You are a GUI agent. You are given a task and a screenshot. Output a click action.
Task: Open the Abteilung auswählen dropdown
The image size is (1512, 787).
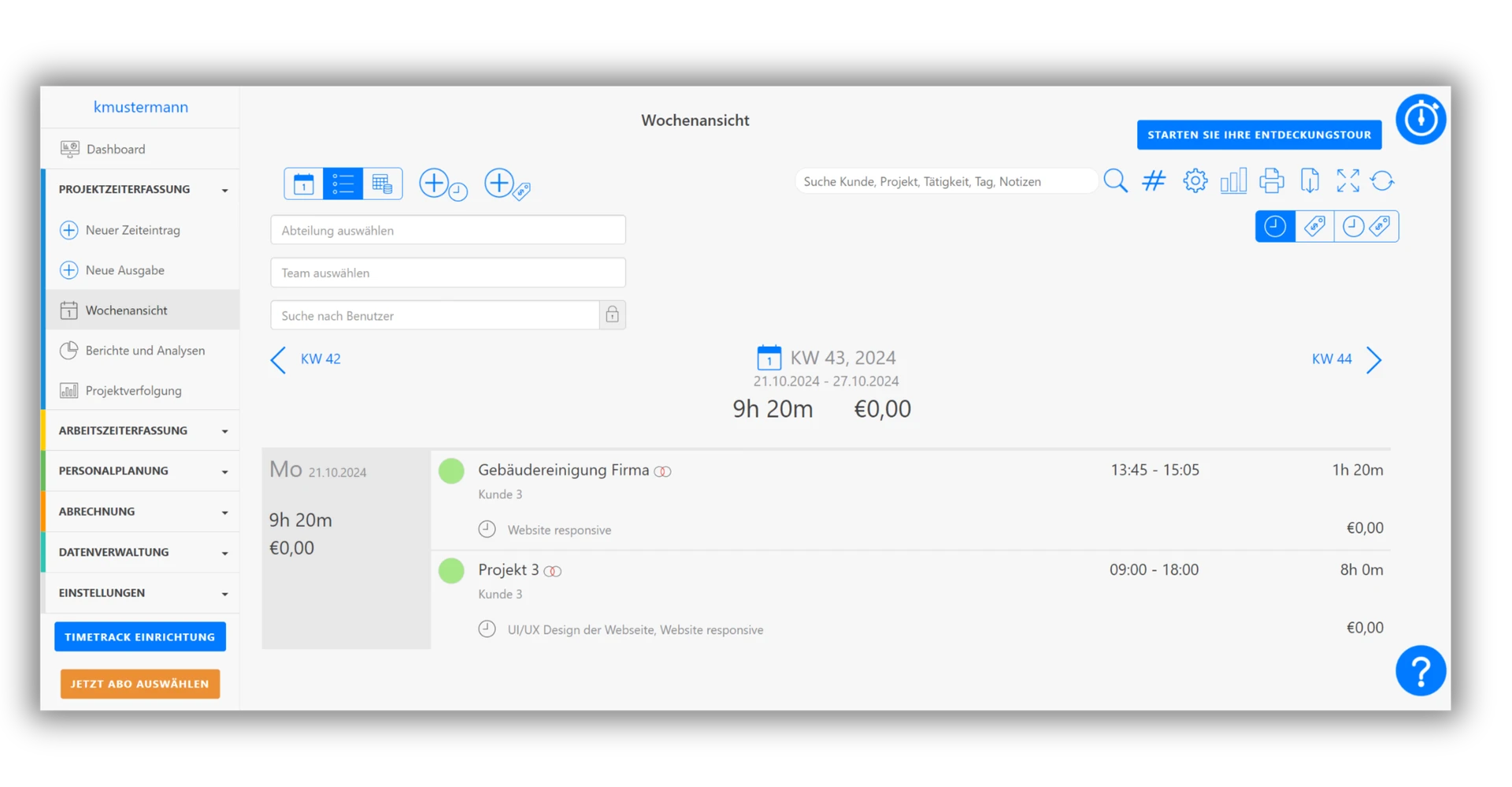(447, 231)
